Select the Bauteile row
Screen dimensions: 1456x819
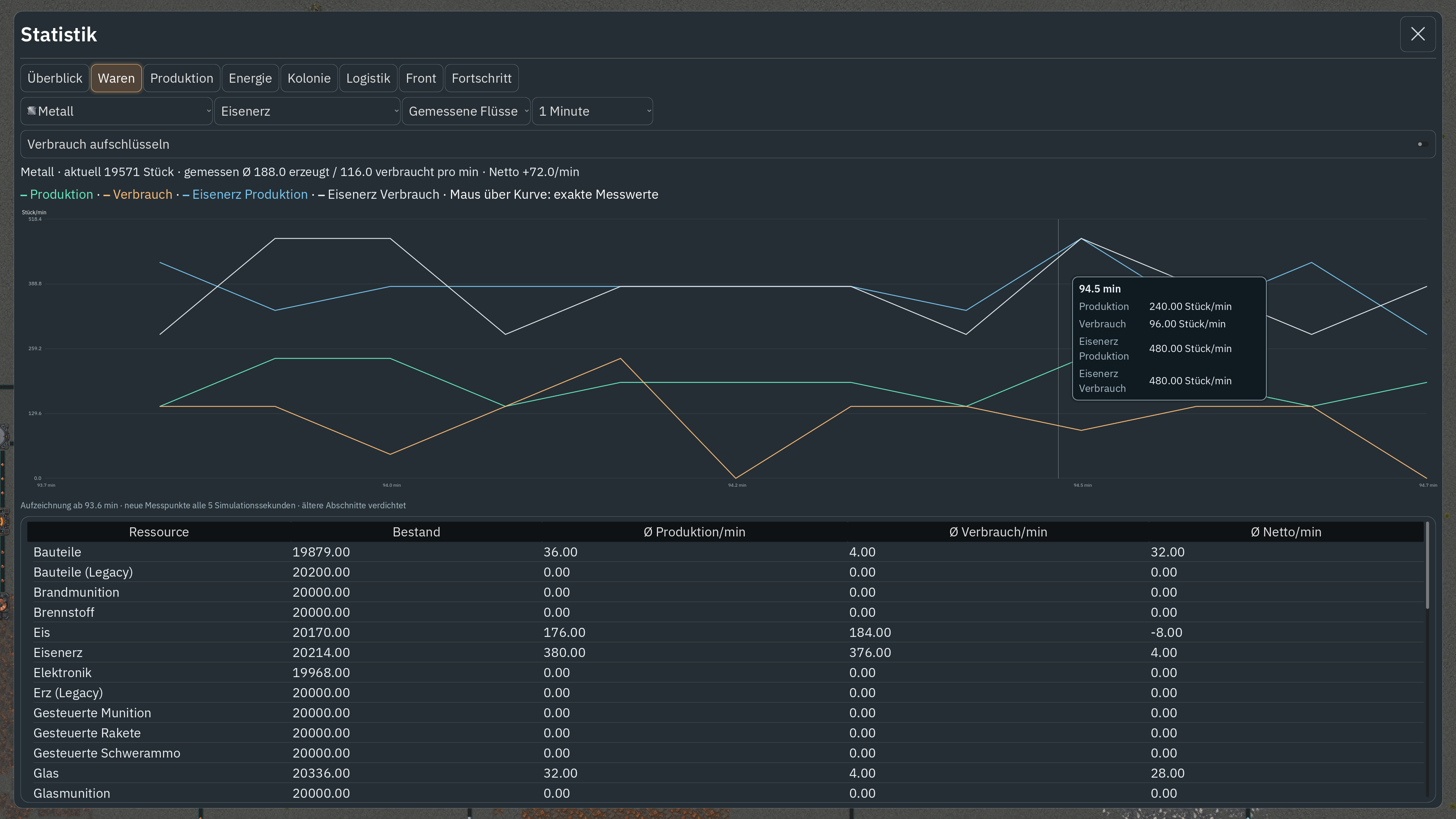coord(725,552)
